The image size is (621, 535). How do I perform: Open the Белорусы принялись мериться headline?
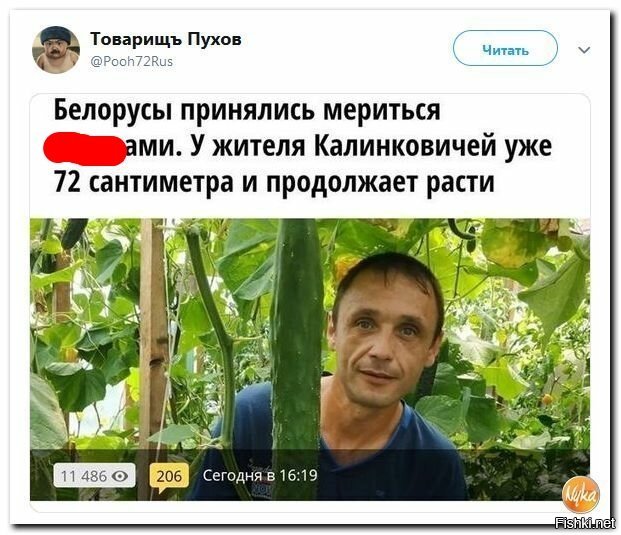pos(247,110)
